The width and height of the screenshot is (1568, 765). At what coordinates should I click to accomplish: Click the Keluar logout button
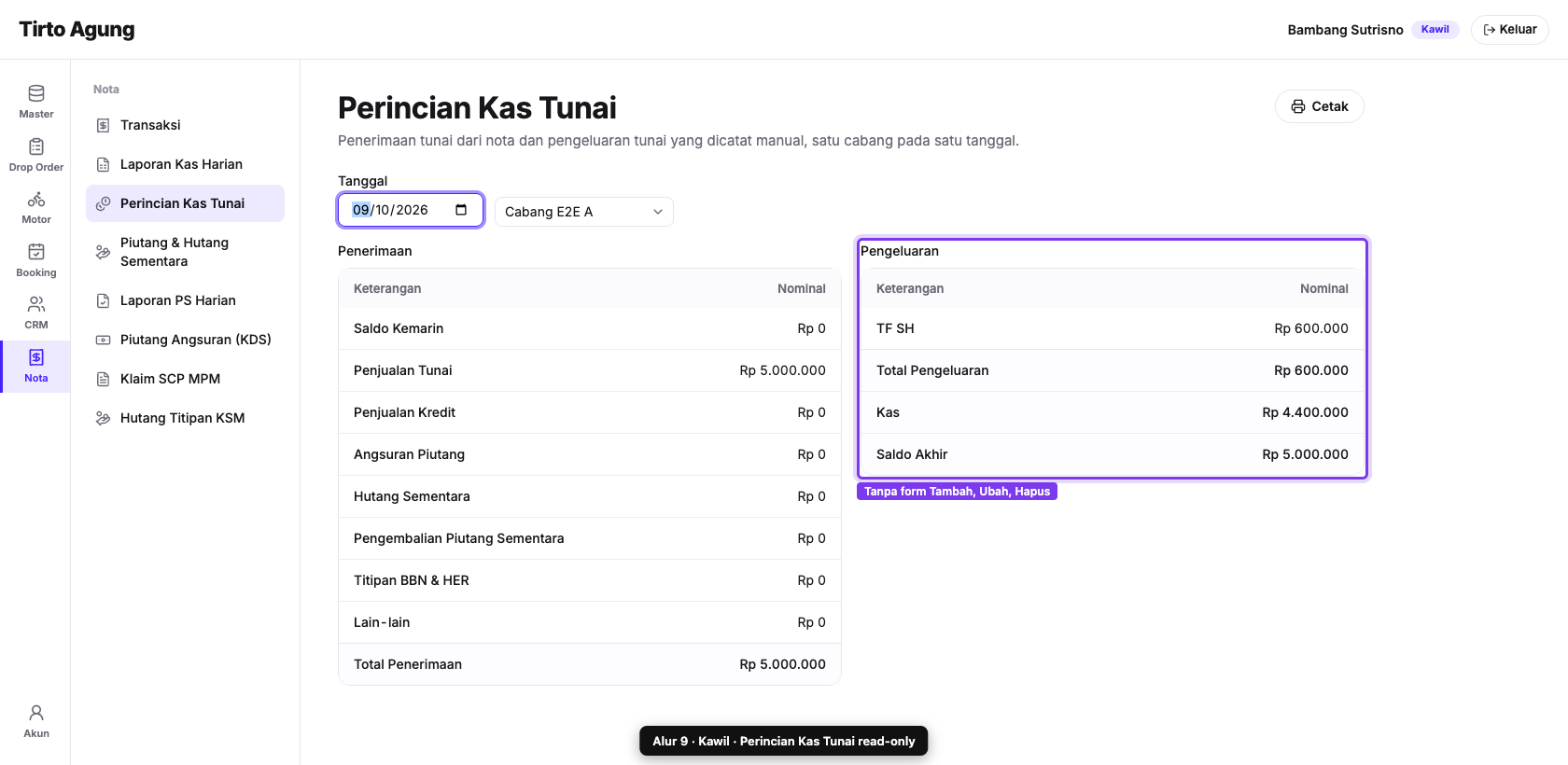(x=1509, y=30)
